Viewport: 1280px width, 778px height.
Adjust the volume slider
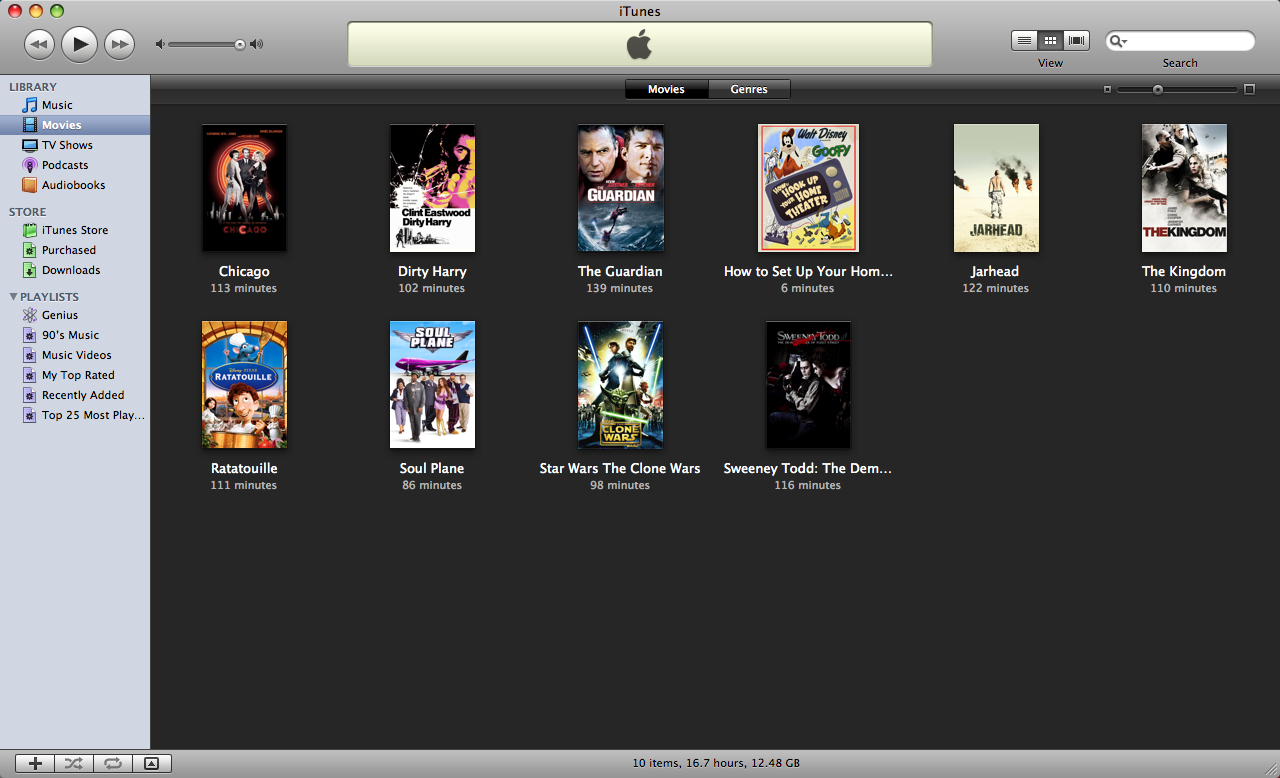207,44
